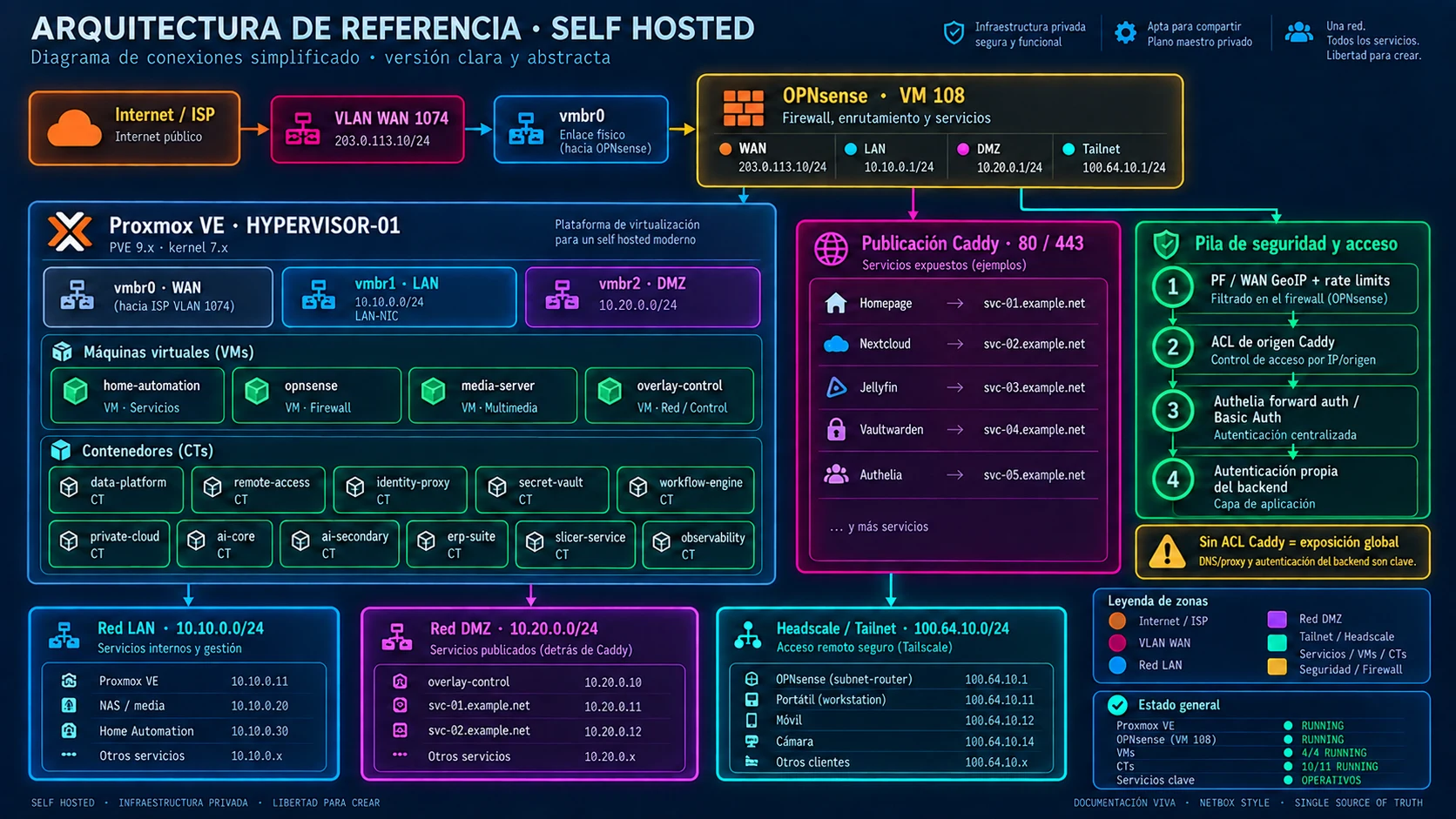Click the Proxmox VE X logo
Screen dimensions: 1456x819
[x=70, y=232]
